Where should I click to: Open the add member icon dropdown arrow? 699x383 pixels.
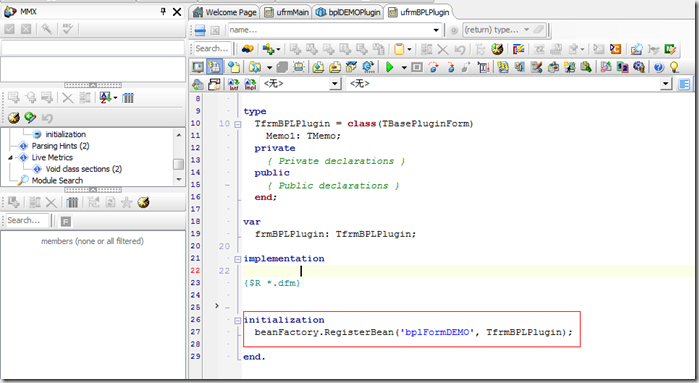coord(278,49)
